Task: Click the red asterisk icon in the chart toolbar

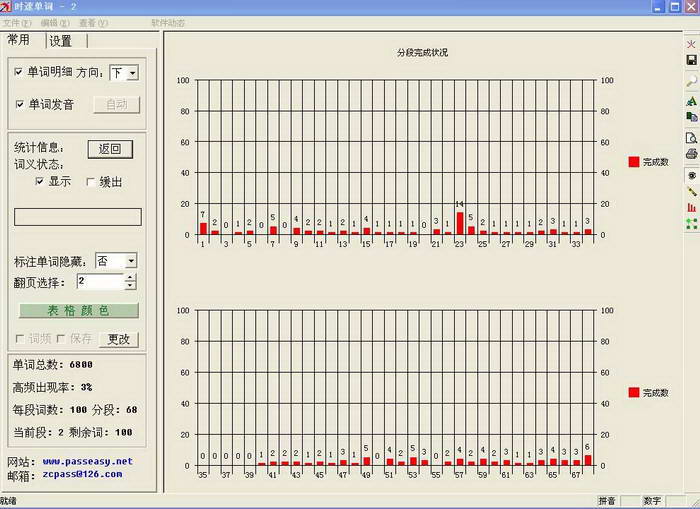Action: point(691,44)
